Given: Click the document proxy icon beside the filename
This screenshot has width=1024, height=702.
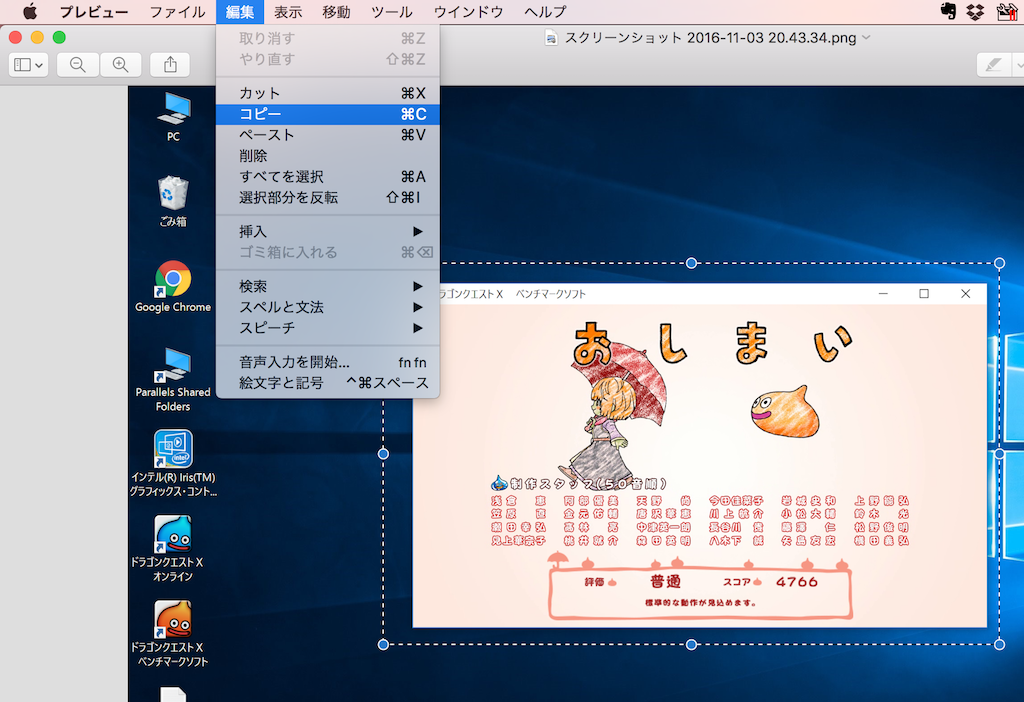Looking at the screenshot, I should (x=551, y=37).
